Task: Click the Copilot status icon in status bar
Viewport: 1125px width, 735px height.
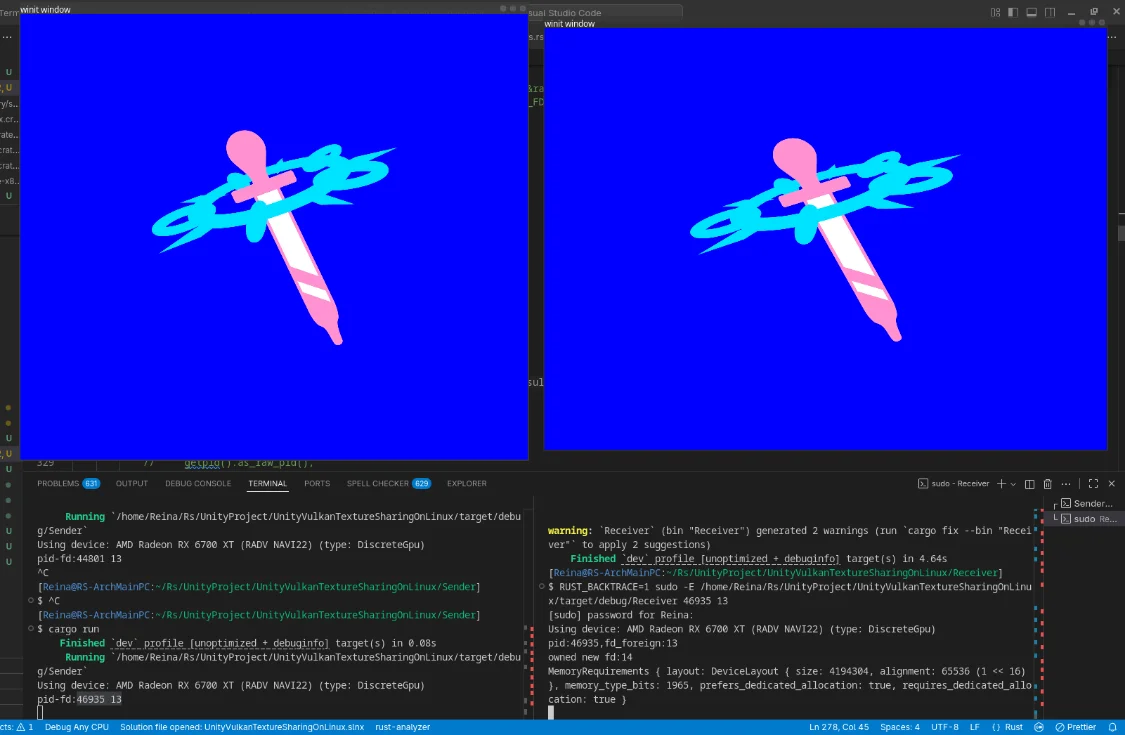Action: click(1039, 727)
